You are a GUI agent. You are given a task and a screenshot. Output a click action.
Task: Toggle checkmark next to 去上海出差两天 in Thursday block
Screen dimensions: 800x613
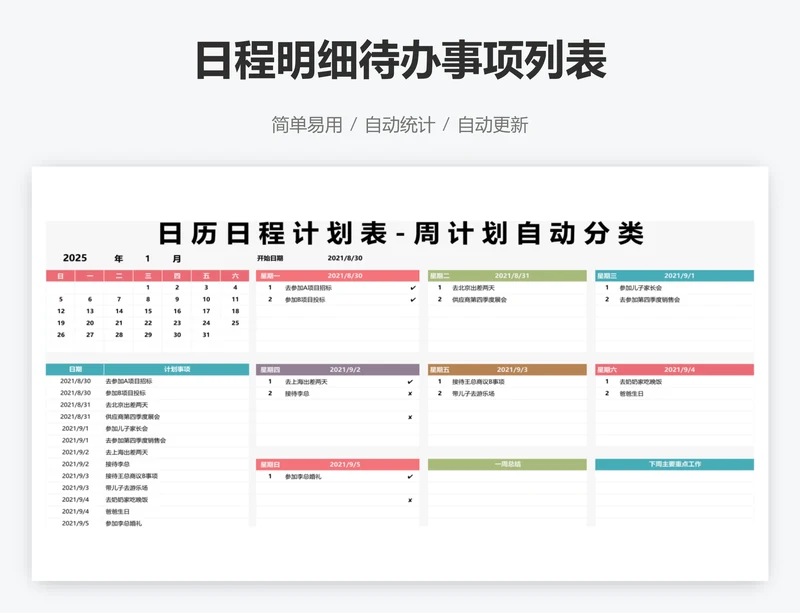[x=410, y=382]
